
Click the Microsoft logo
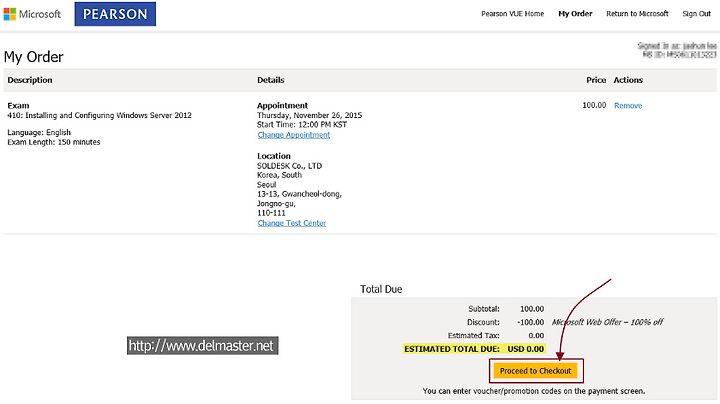point(32,14)
